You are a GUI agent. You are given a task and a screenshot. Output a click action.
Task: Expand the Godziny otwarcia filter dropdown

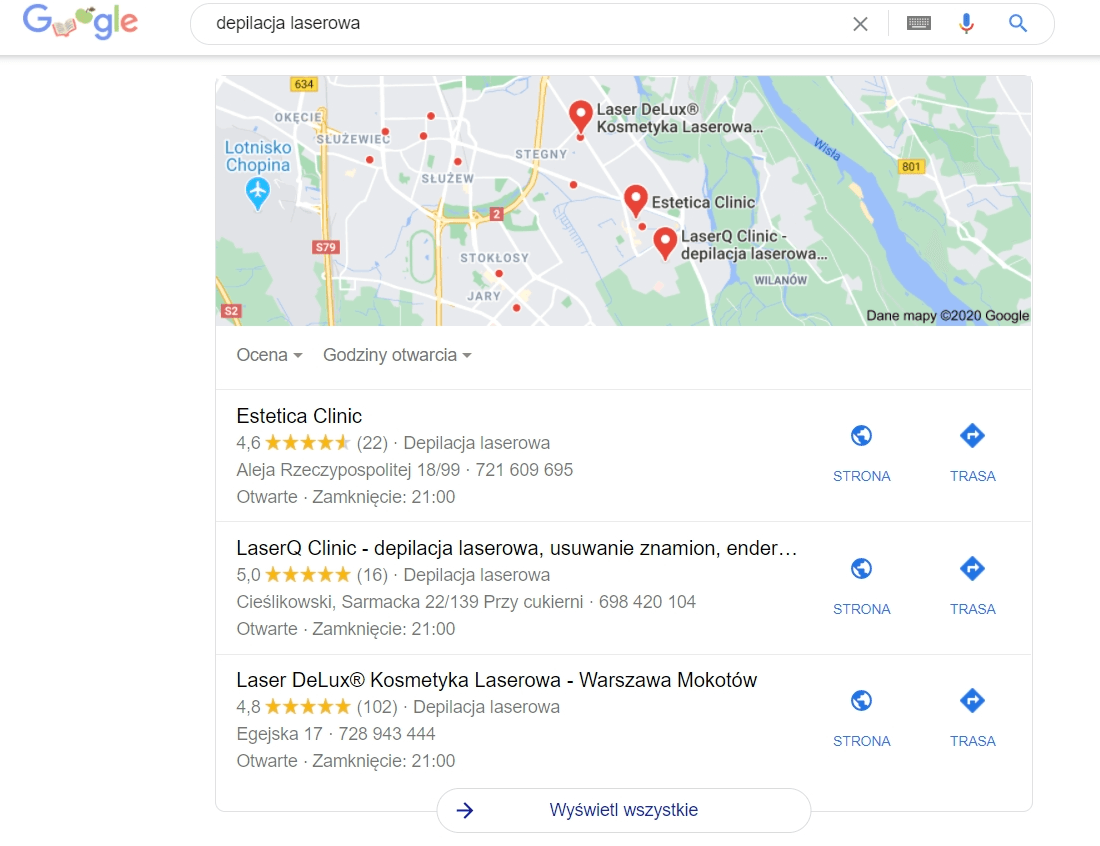pyautogui.click(x=397, y=355)
